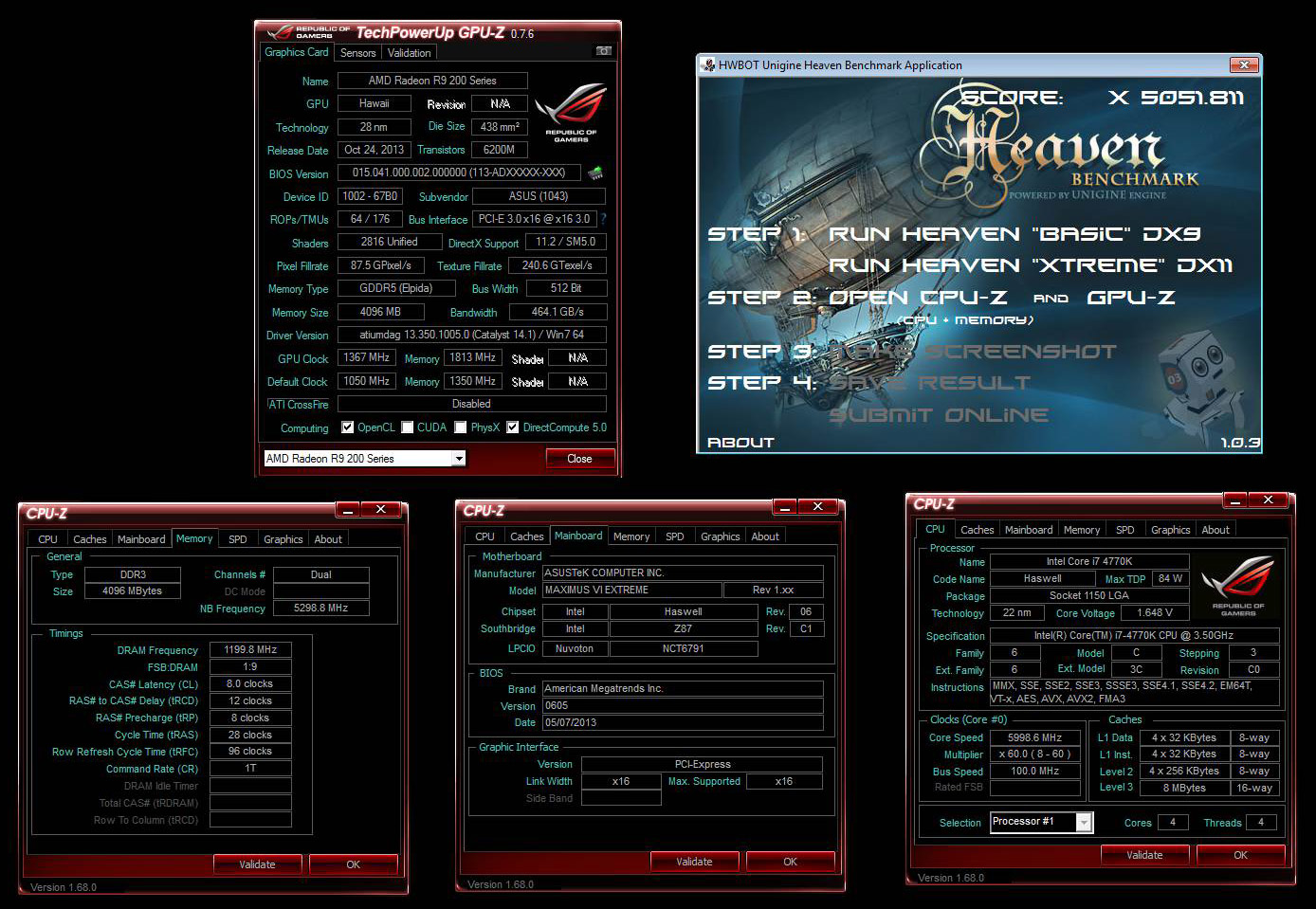Toggle the PhysX checkbox in GPU-Z
Screen dimensions: 1316x909
coord(461,427)
